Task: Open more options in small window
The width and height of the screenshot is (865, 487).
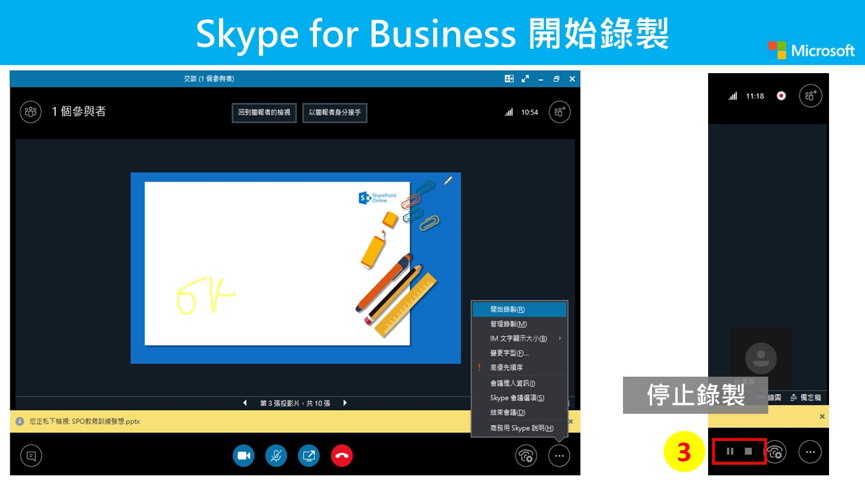Action: pyautogui.click(x=810, y=452)
